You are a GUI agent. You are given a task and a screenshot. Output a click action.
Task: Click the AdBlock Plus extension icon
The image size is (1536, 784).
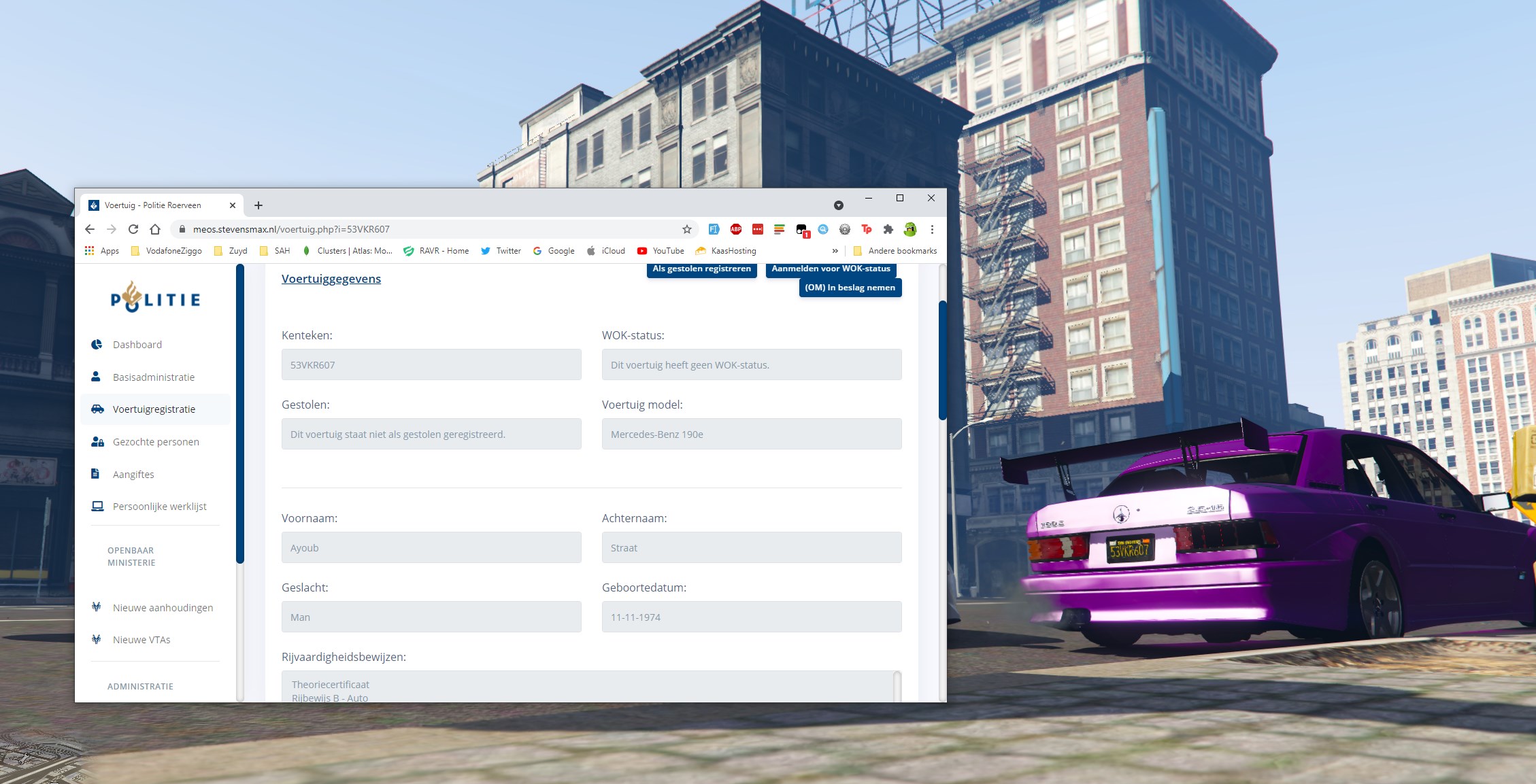click(735, 229)
